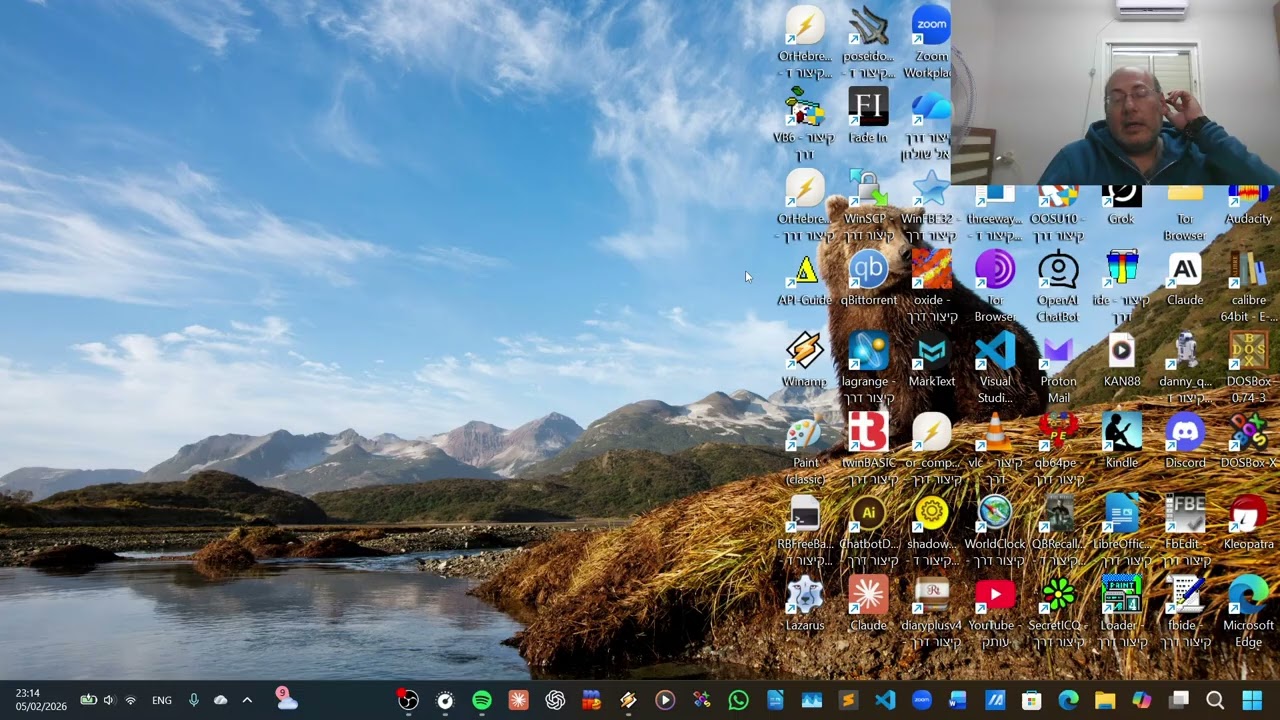
Task: Open the DOSBox-X desktop shortcut
Action: coord(1248,440)
